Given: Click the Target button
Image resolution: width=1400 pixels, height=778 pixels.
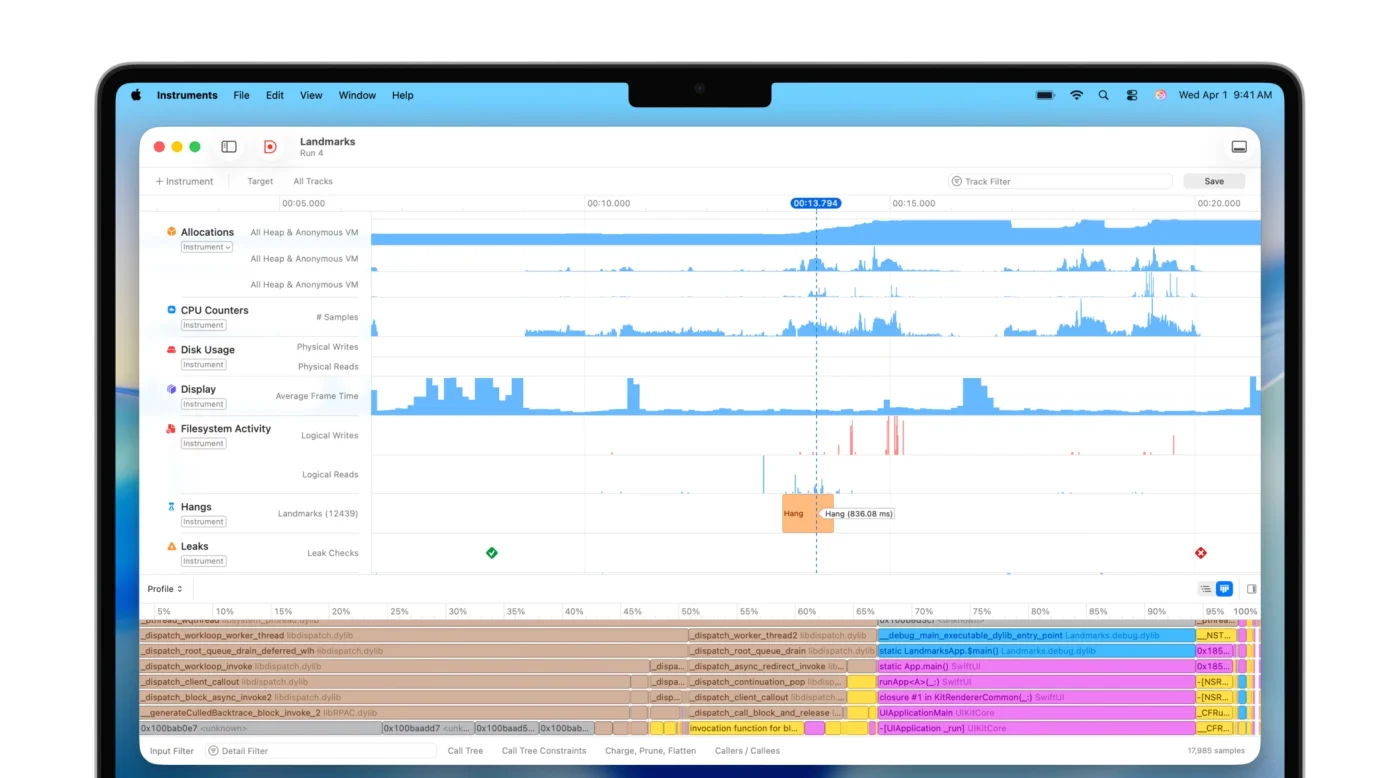Looking at the screenshot, I should tap(260, 181).
